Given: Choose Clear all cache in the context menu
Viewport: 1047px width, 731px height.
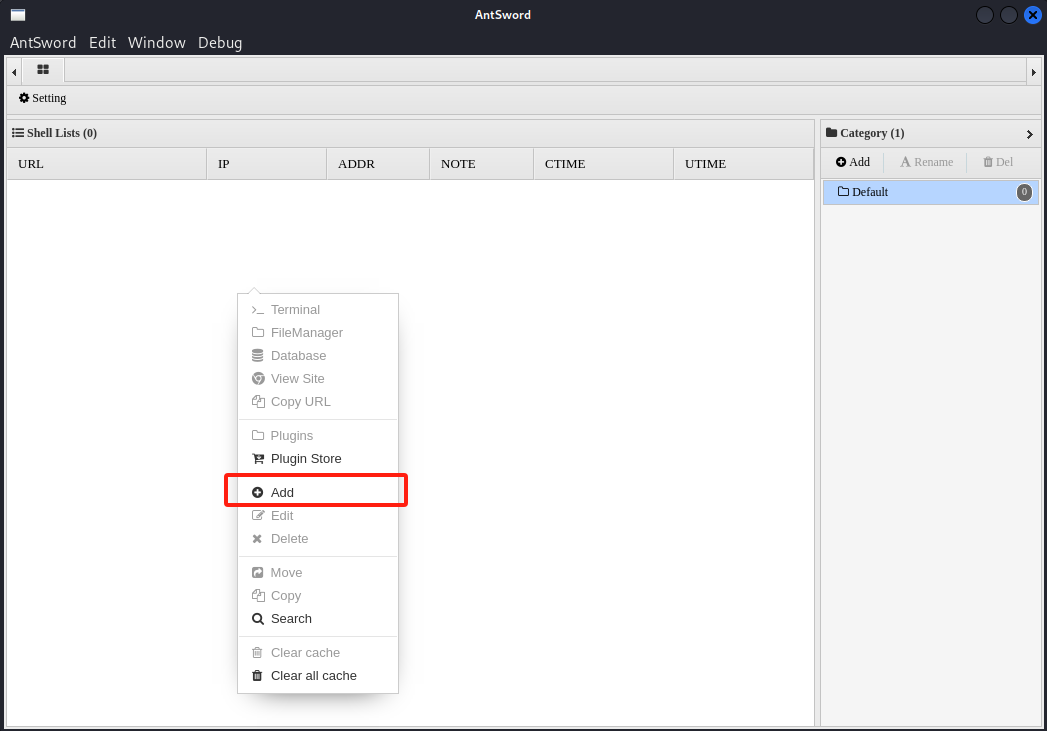Looking at the screenshot, I should 318,676.
